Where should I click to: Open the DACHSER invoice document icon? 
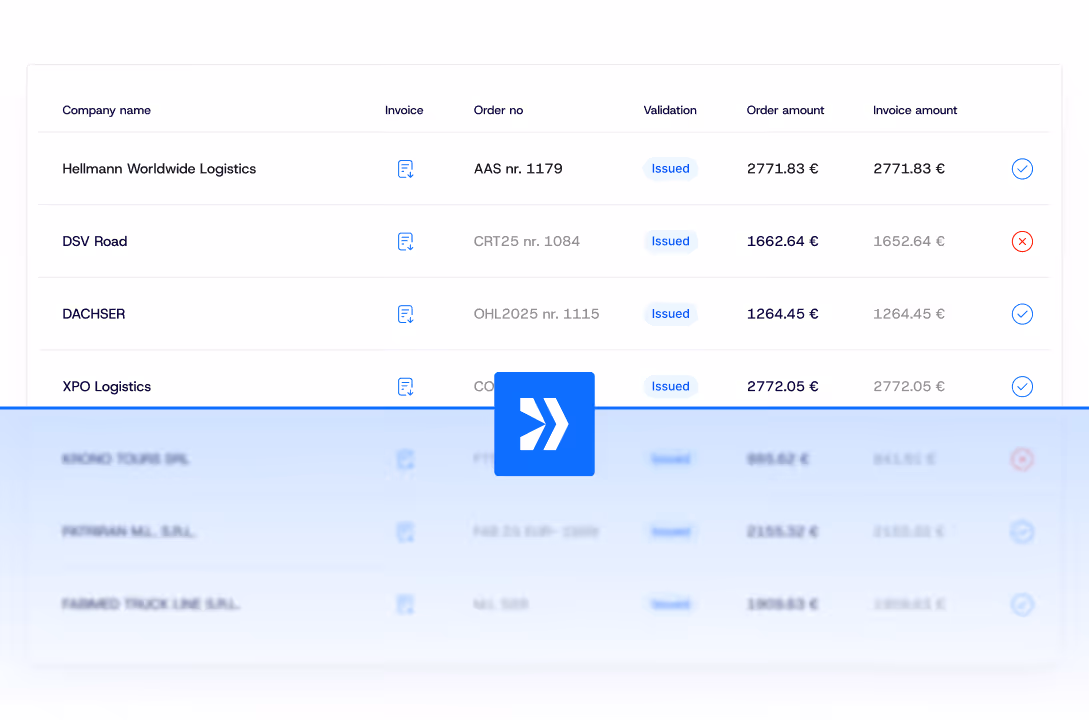406,314
